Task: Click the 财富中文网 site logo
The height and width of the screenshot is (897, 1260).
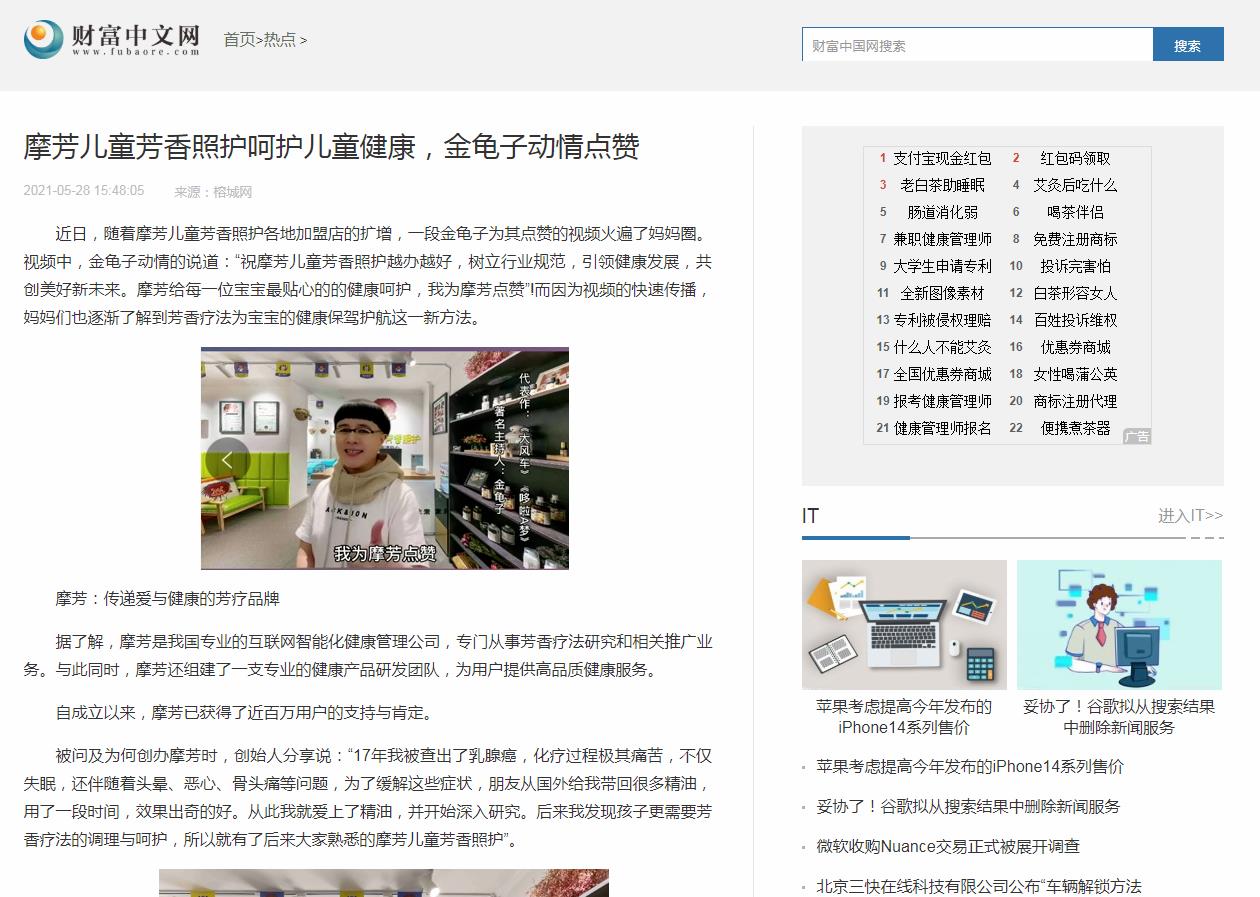Action: point(112,39)
